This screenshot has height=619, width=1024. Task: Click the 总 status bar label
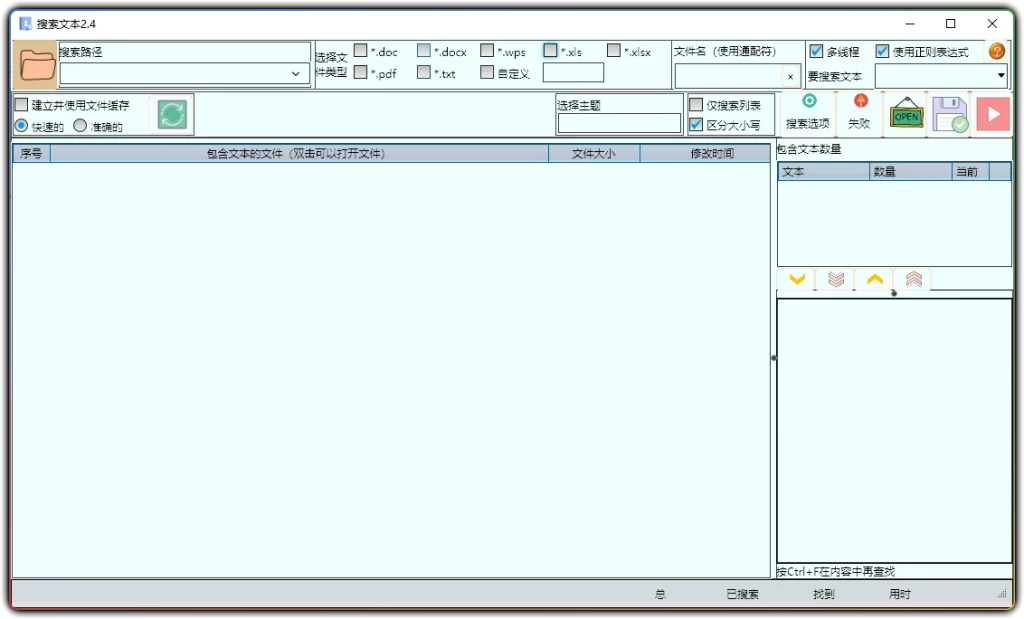pyautogui.click(x=660, y=594)
